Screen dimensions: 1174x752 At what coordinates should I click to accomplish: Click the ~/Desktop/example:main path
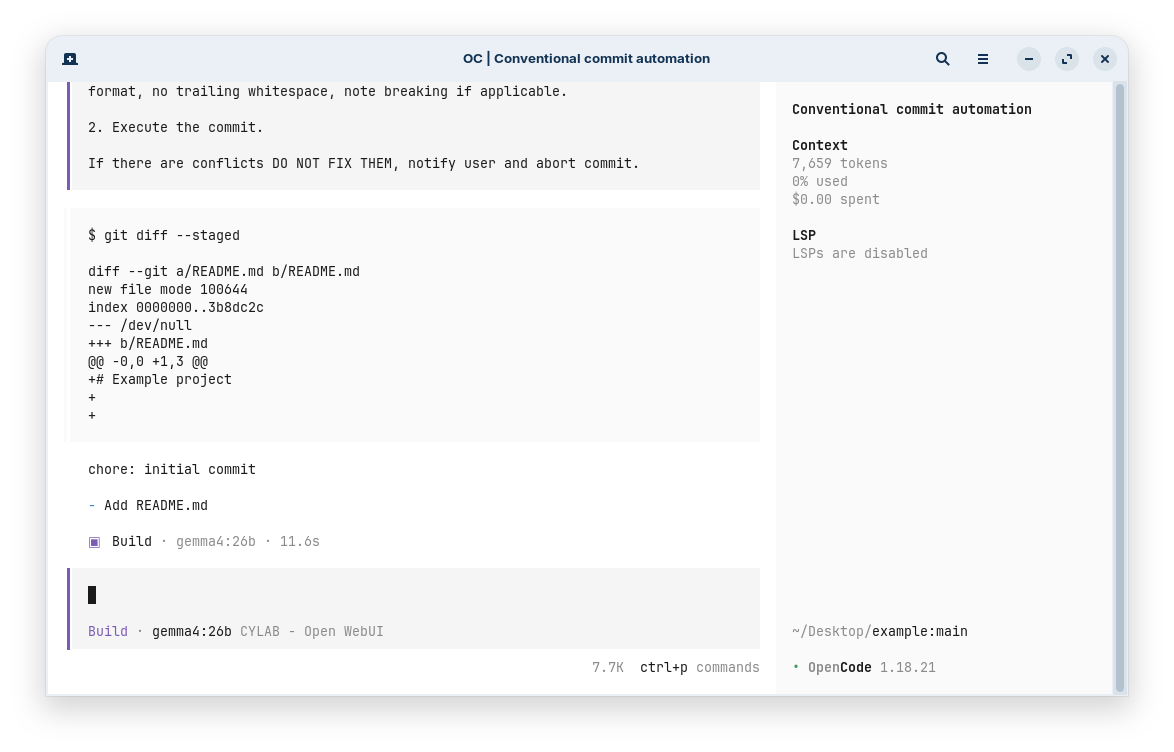coord(880,631)
